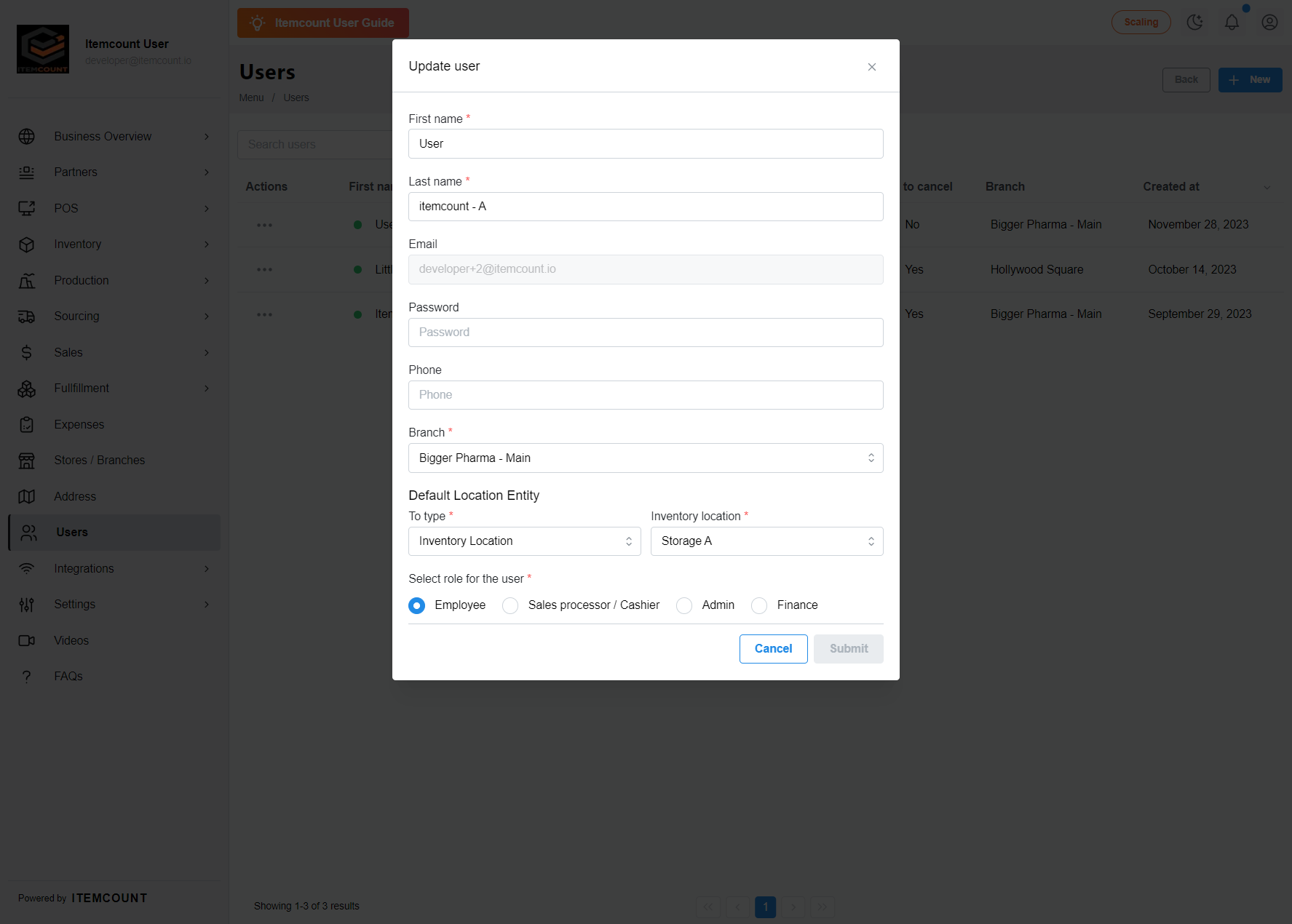Click the Expenses clipboard icon
The width and height of the screenshot is (1292, 924).
pyautogui.click(x=27, y=425)
